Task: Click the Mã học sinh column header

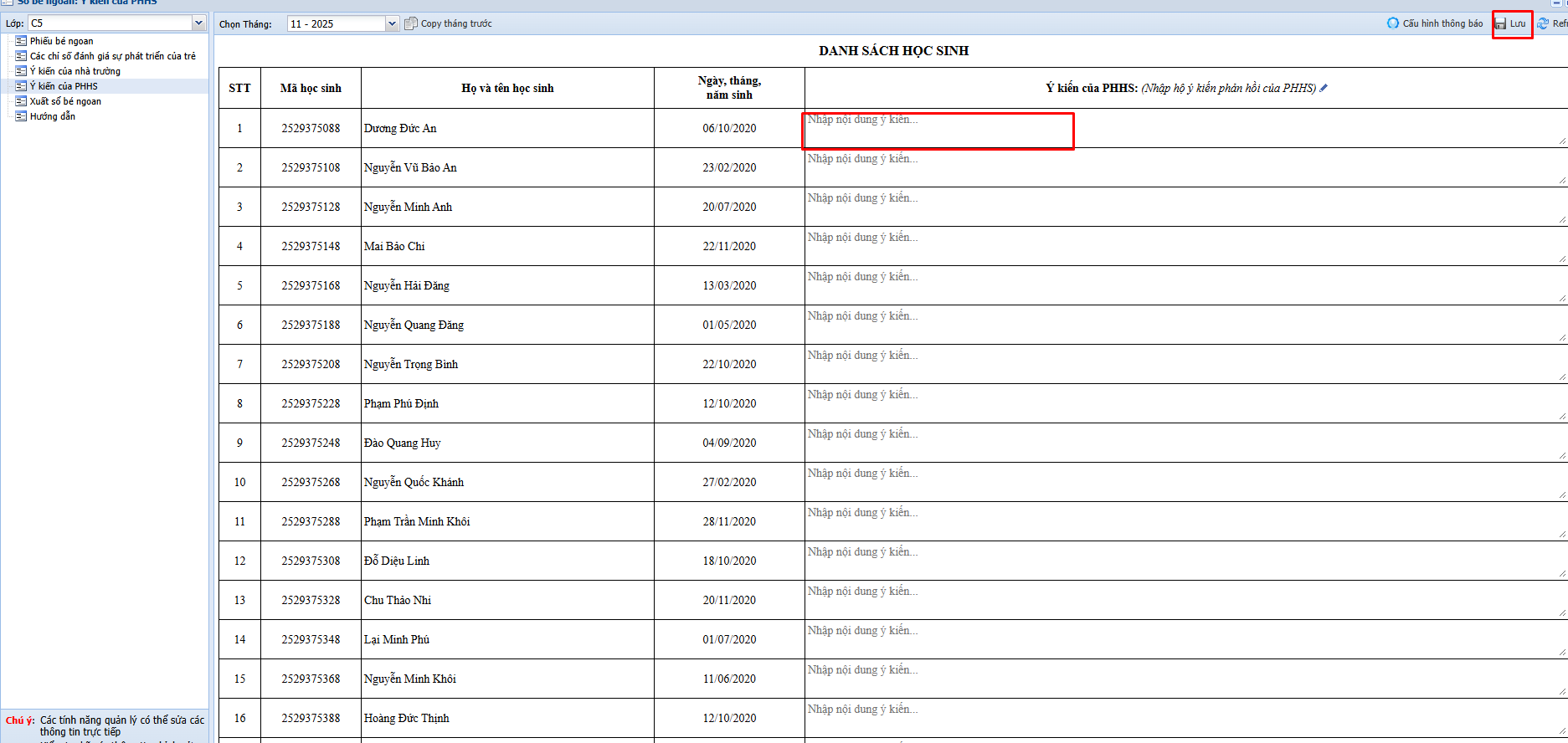Action: tap(311, 88)
